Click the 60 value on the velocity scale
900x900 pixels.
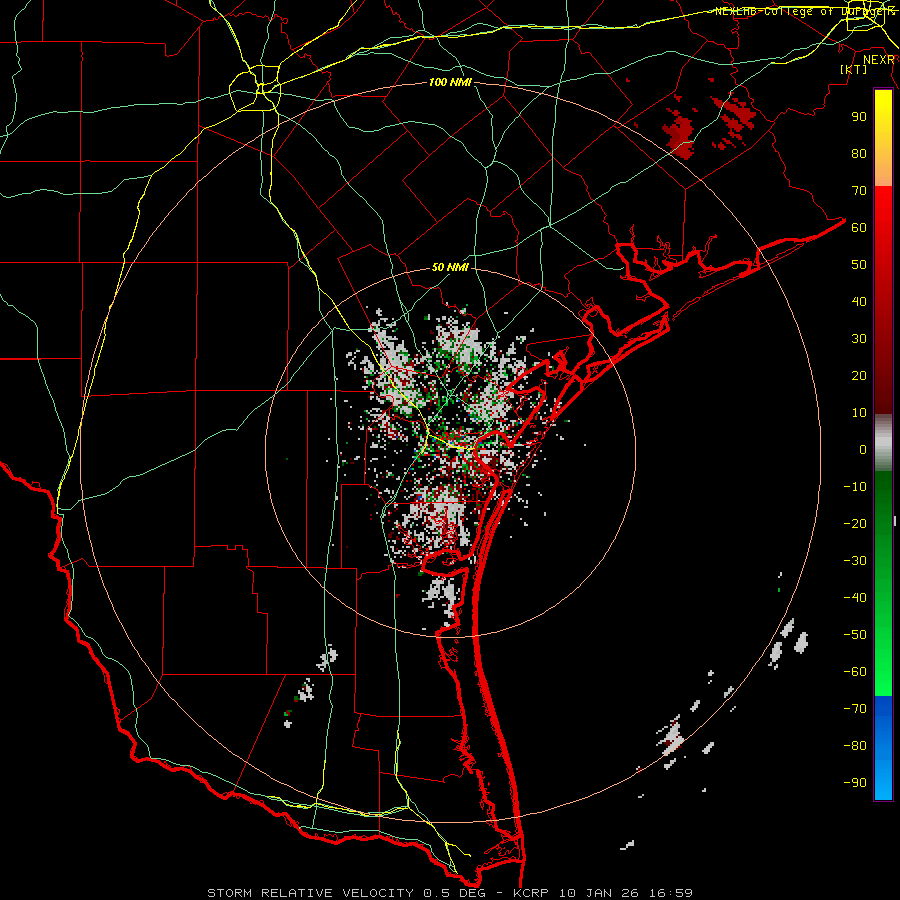[x=859, y=227]
